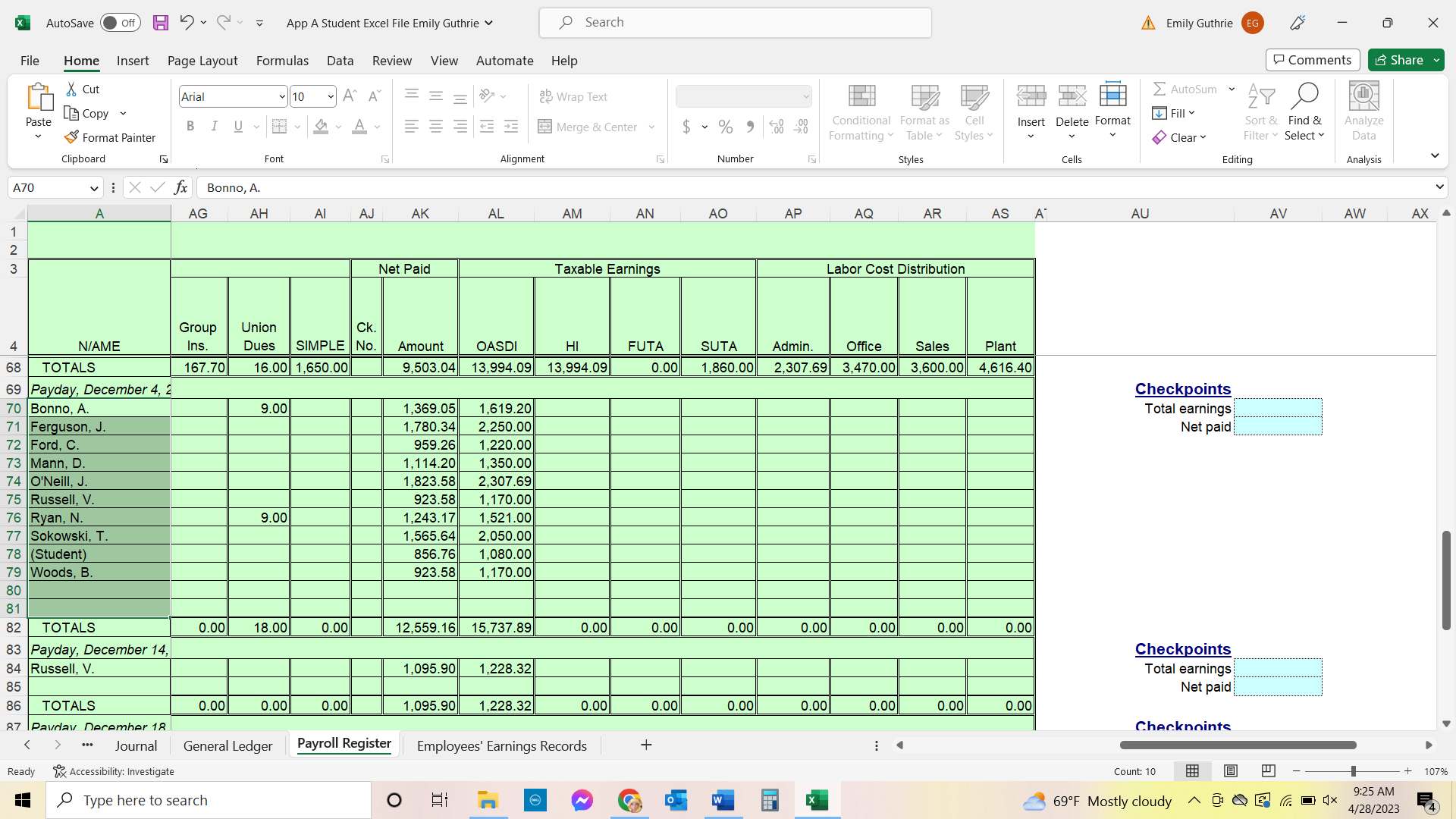The image size is (1456, 819).
Task: Click the Copy button
Action: [87, 114]
